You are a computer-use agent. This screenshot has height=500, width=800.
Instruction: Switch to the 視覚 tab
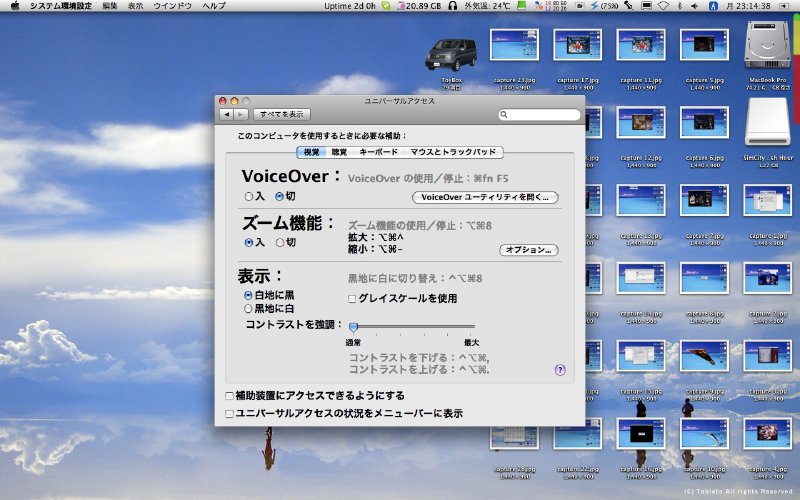pos(311,152)
